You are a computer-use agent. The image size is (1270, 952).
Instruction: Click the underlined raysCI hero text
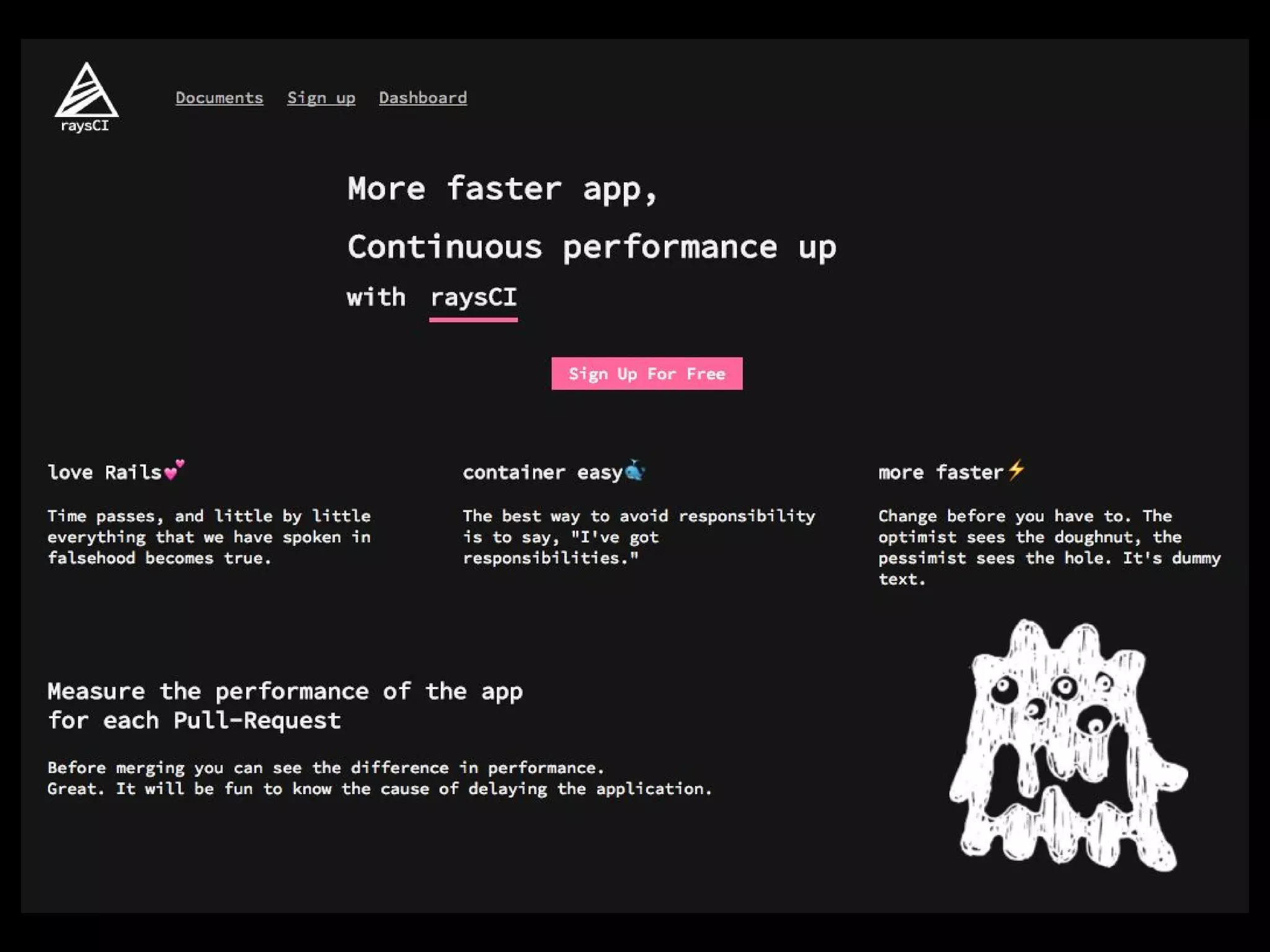473,298
